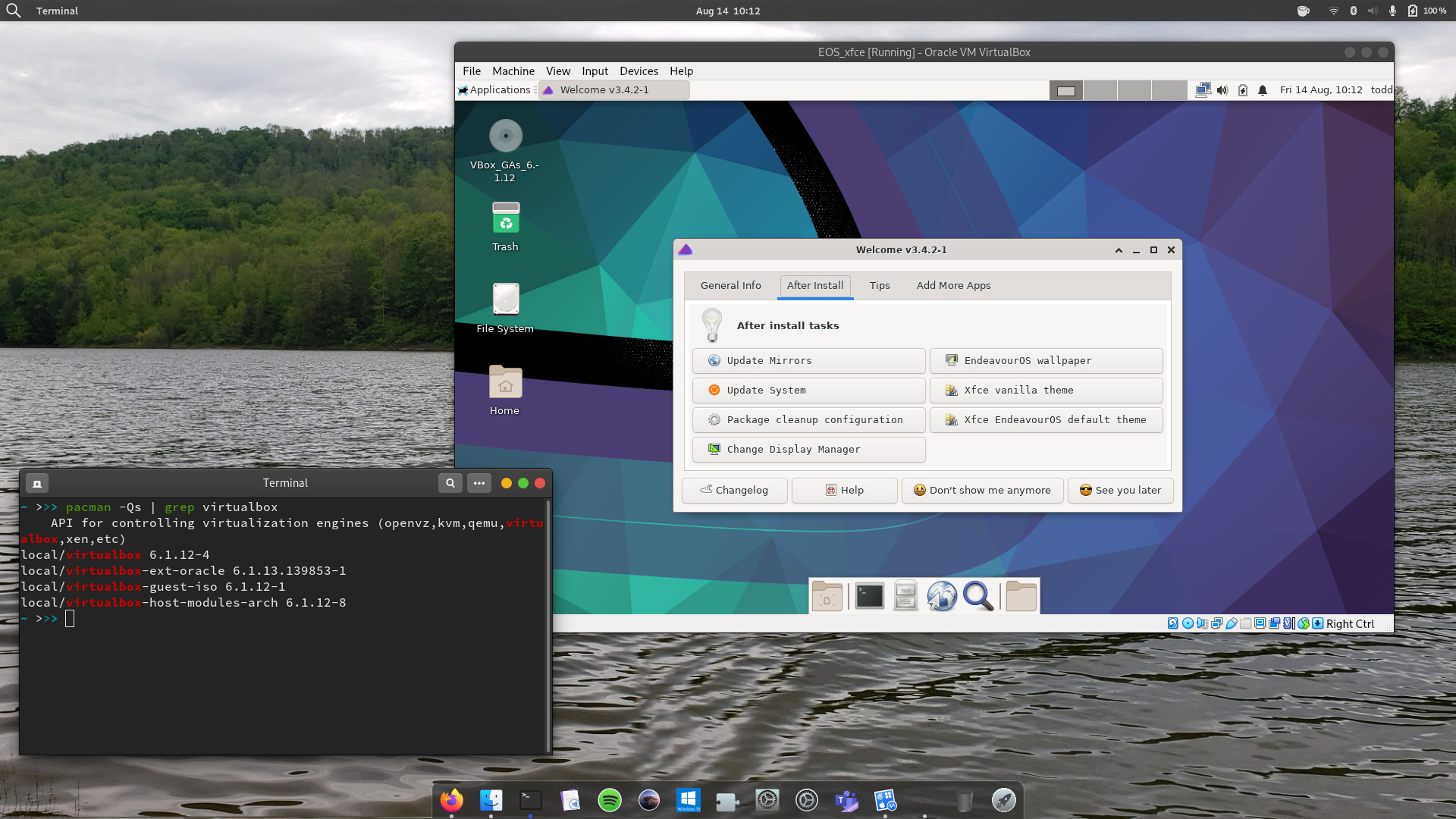Switch to second workspace in Xfce pager
This screenshot has width=1456, height=819.
click(x=1100, y=90)
